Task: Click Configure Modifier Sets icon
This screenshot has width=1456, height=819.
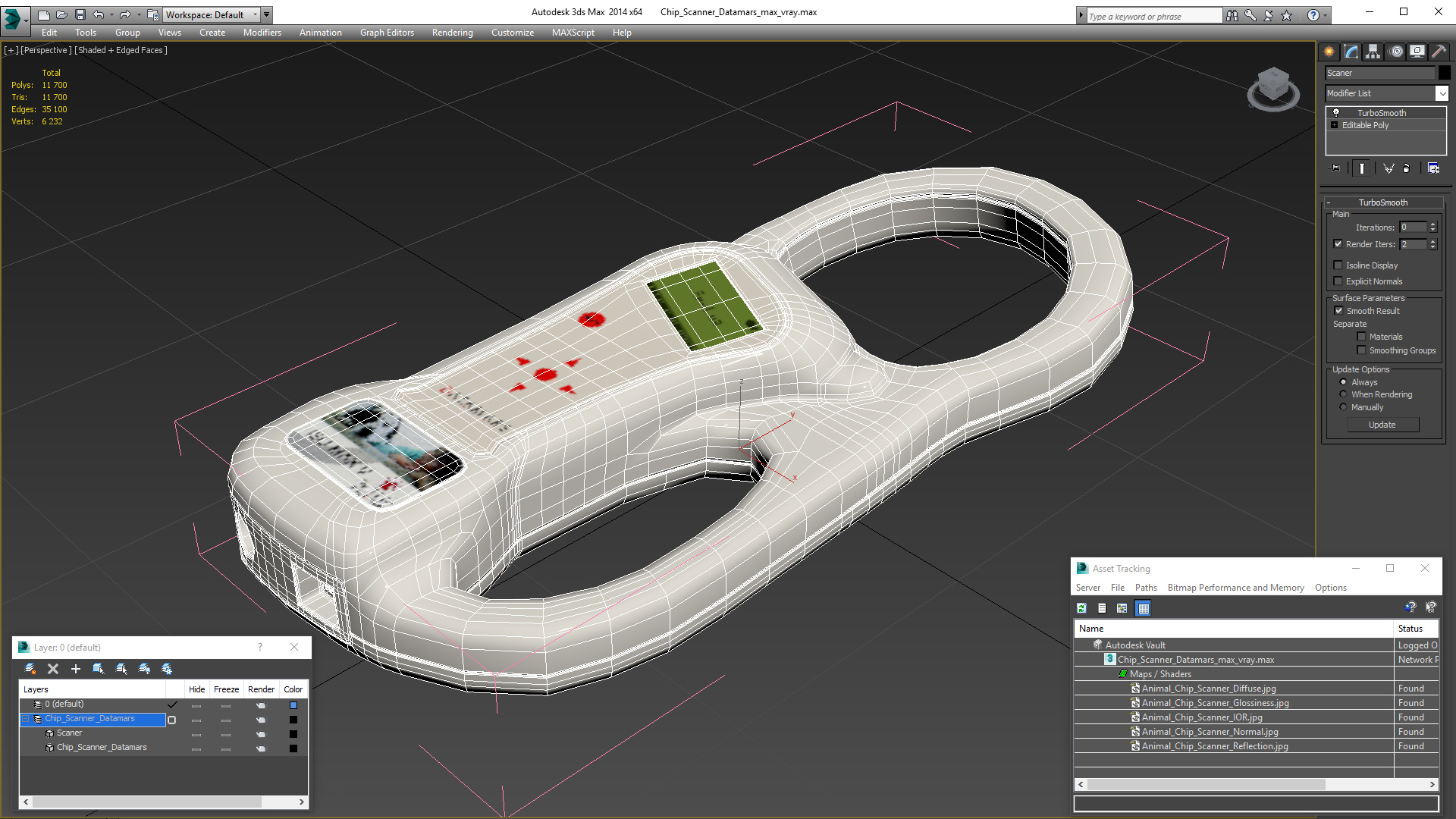Action: [x=1433, y=168]
